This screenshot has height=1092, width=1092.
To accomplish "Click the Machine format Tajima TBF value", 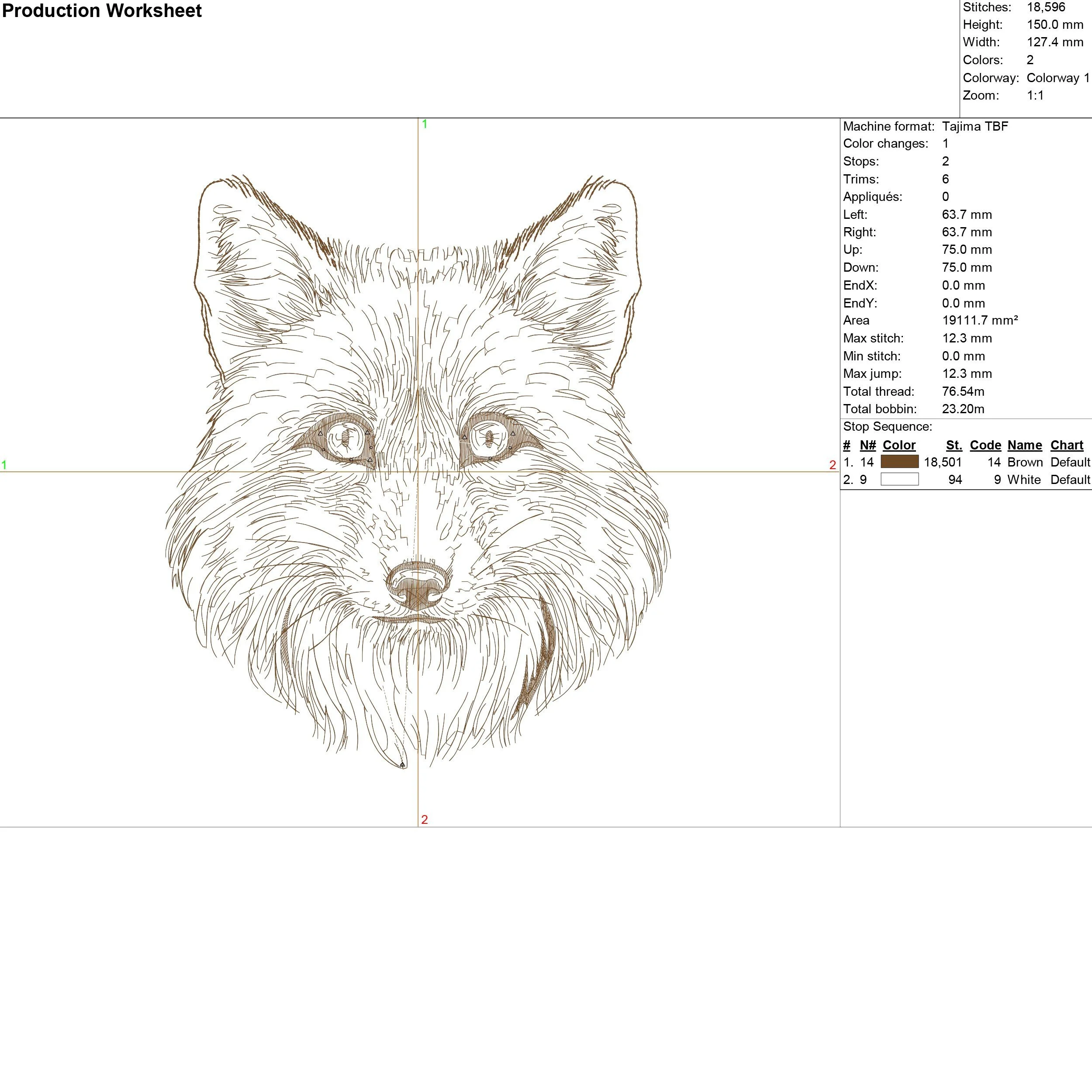I will (975, 126).
